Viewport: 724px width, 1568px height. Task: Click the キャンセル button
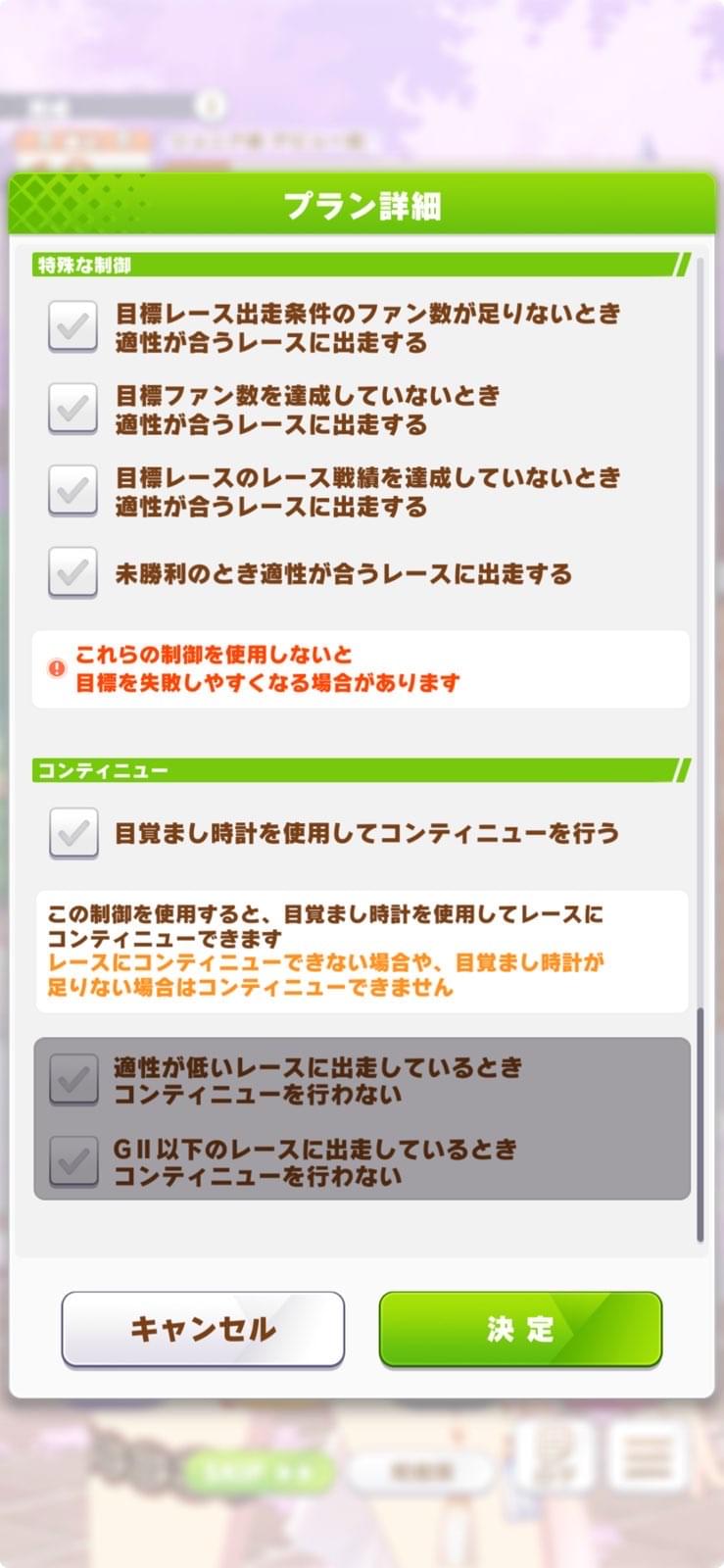point(203,1330)
